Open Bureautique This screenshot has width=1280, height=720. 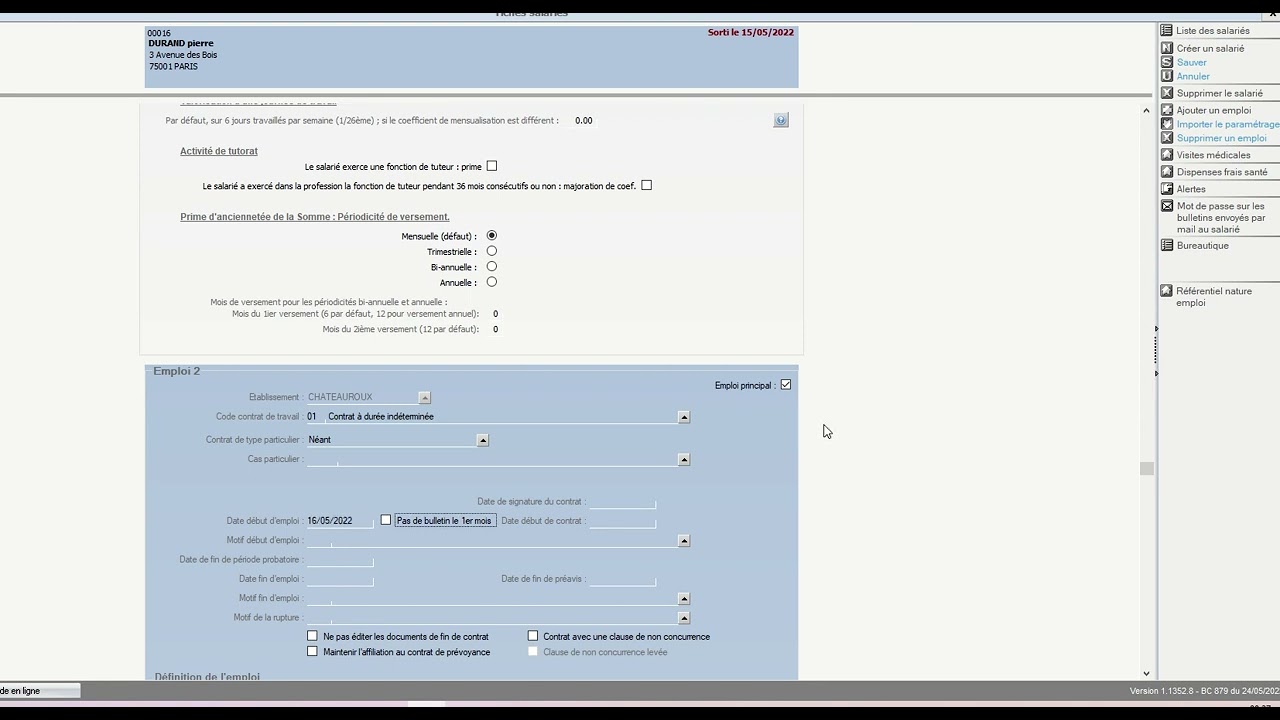(1203, 245)
